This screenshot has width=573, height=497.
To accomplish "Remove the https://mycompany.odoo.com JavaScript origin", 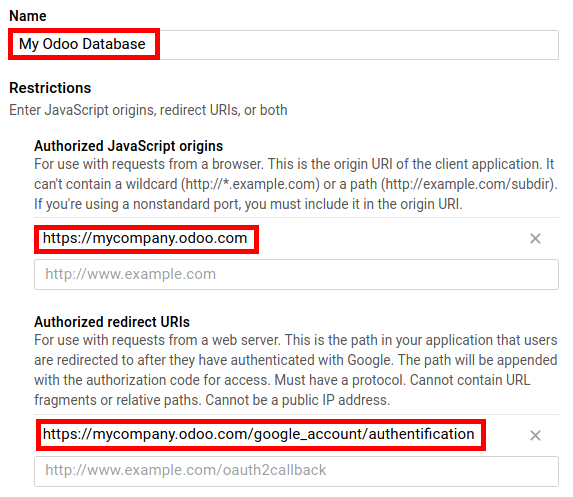I will 535,239.
